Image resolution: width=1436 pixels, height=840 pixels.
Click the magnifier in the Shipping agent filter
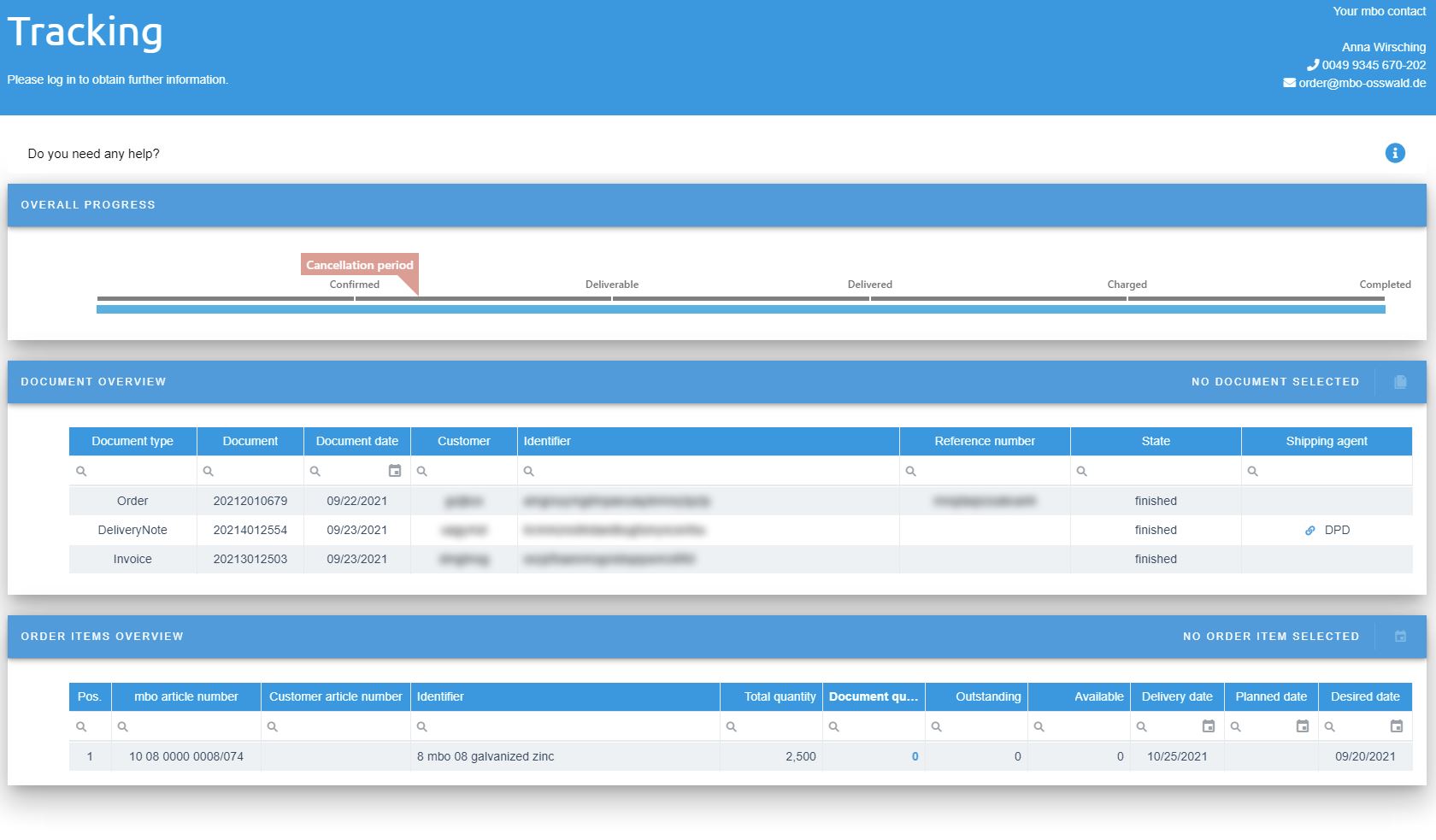[1253, 471]
